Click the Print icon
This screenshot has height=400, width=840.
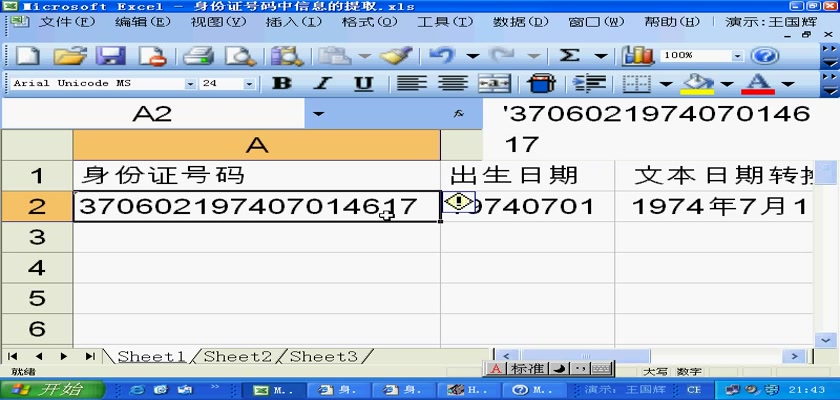tap(198, 56)
